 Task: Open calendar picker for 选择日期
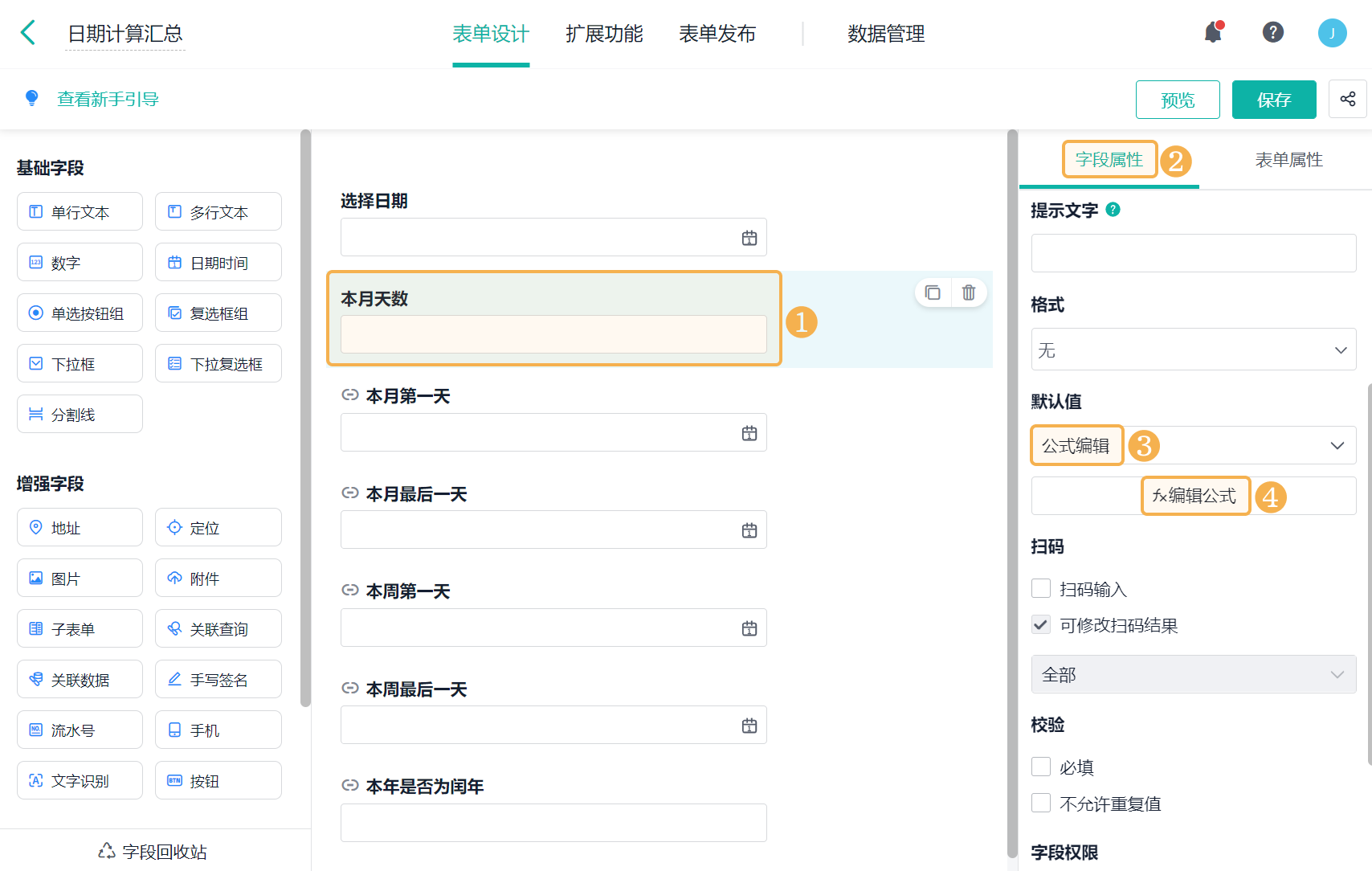(749, 238)
